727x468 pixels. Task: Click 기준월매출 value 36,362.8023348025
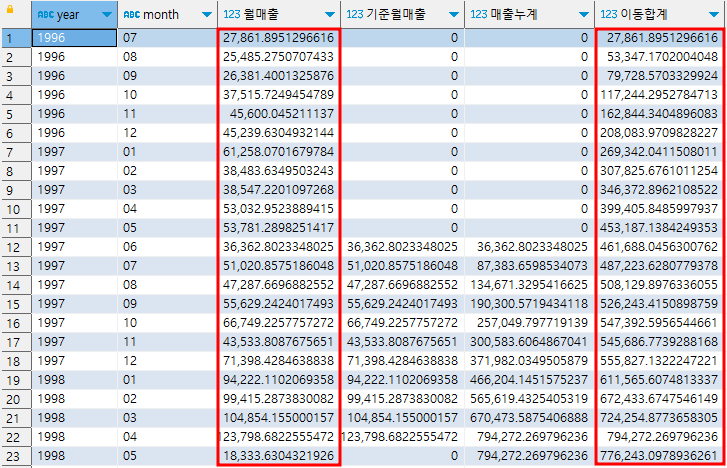click(x=402, y=247)
